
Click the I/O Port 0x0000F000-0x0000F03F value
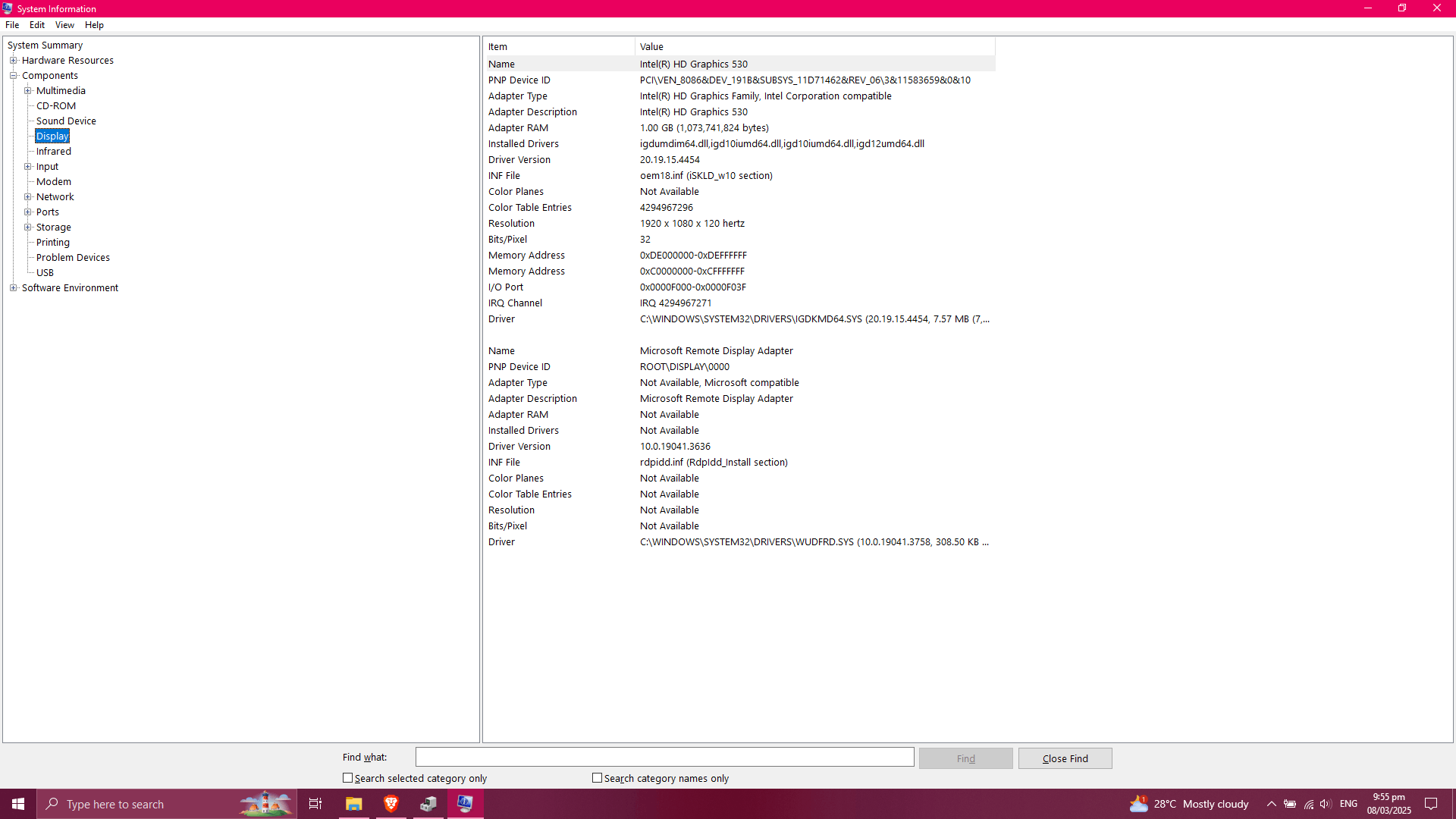point(692,287)
